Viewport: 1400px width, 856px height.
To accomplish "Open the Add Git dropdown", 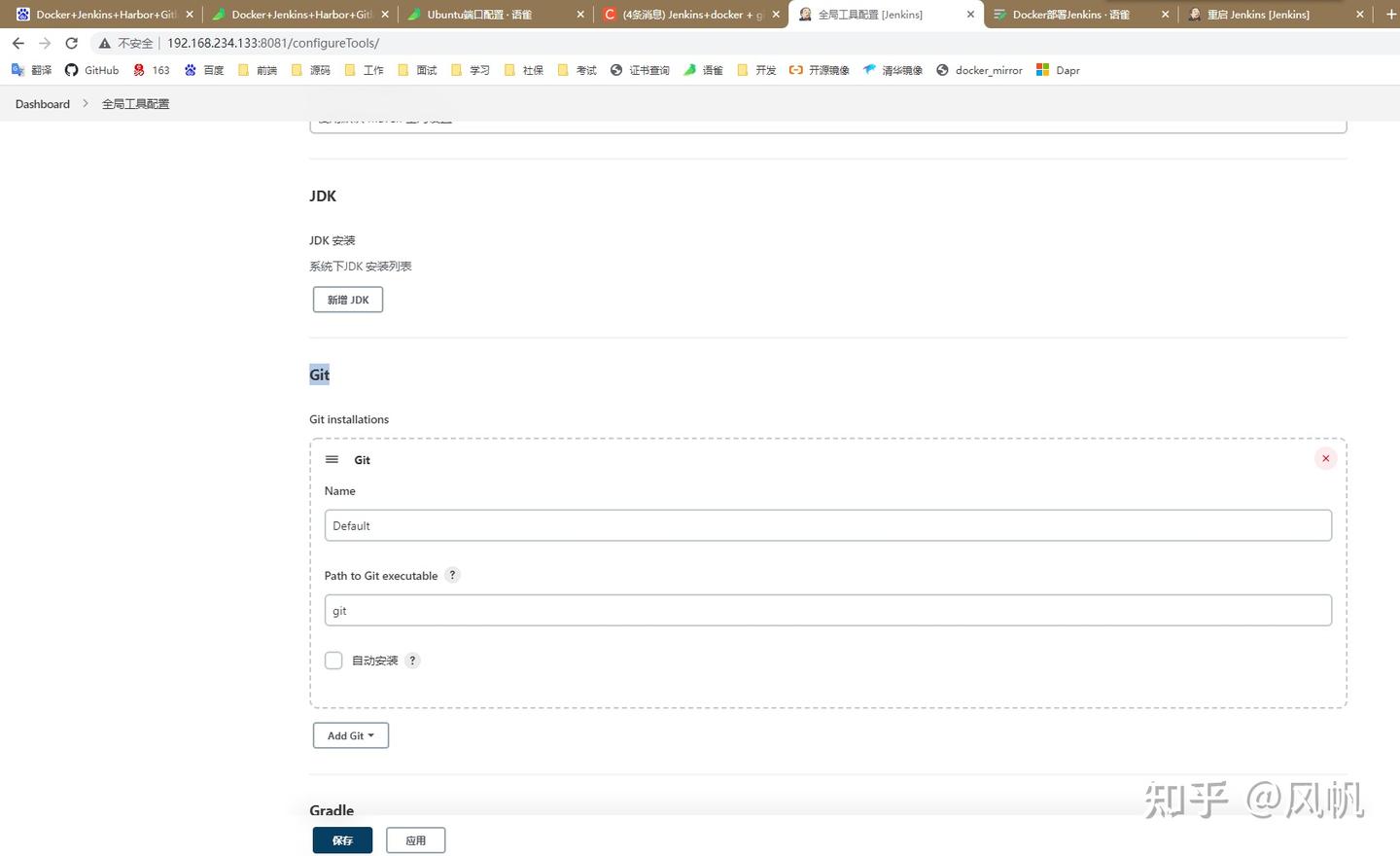I will click(x=350, y=735).
